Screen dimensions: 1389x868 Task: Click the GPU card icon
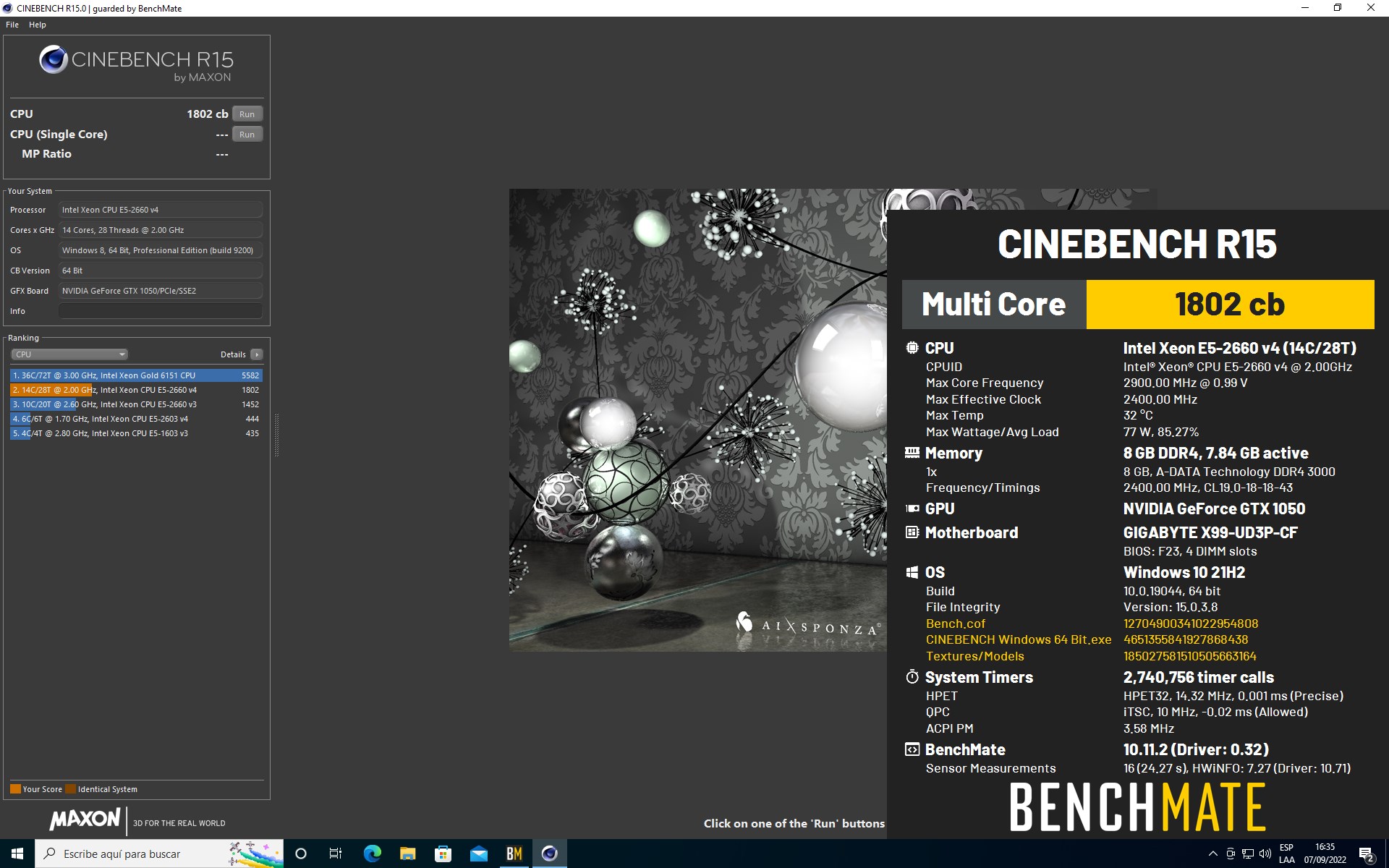click(x=912, y=509)
